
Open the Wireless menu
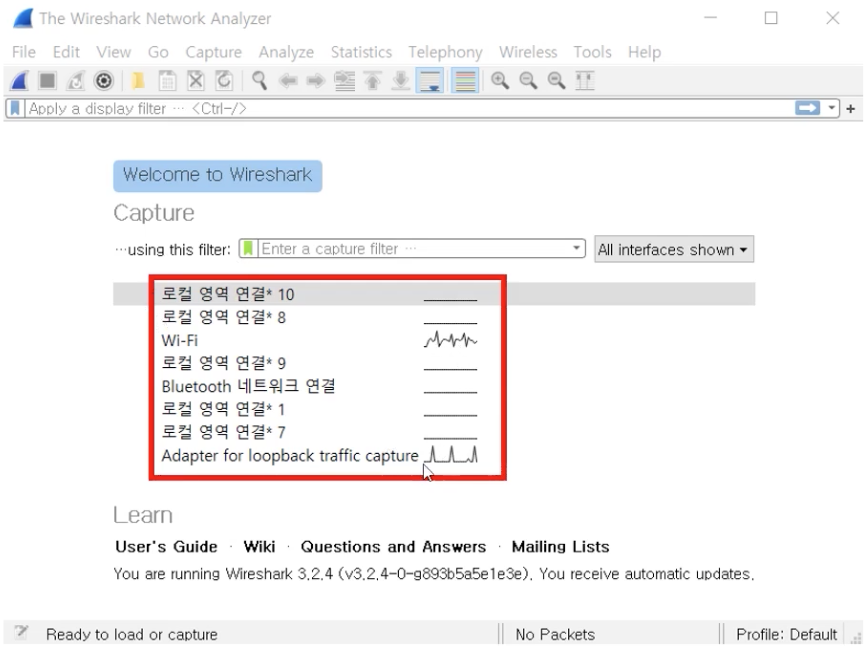coord(528,52)
